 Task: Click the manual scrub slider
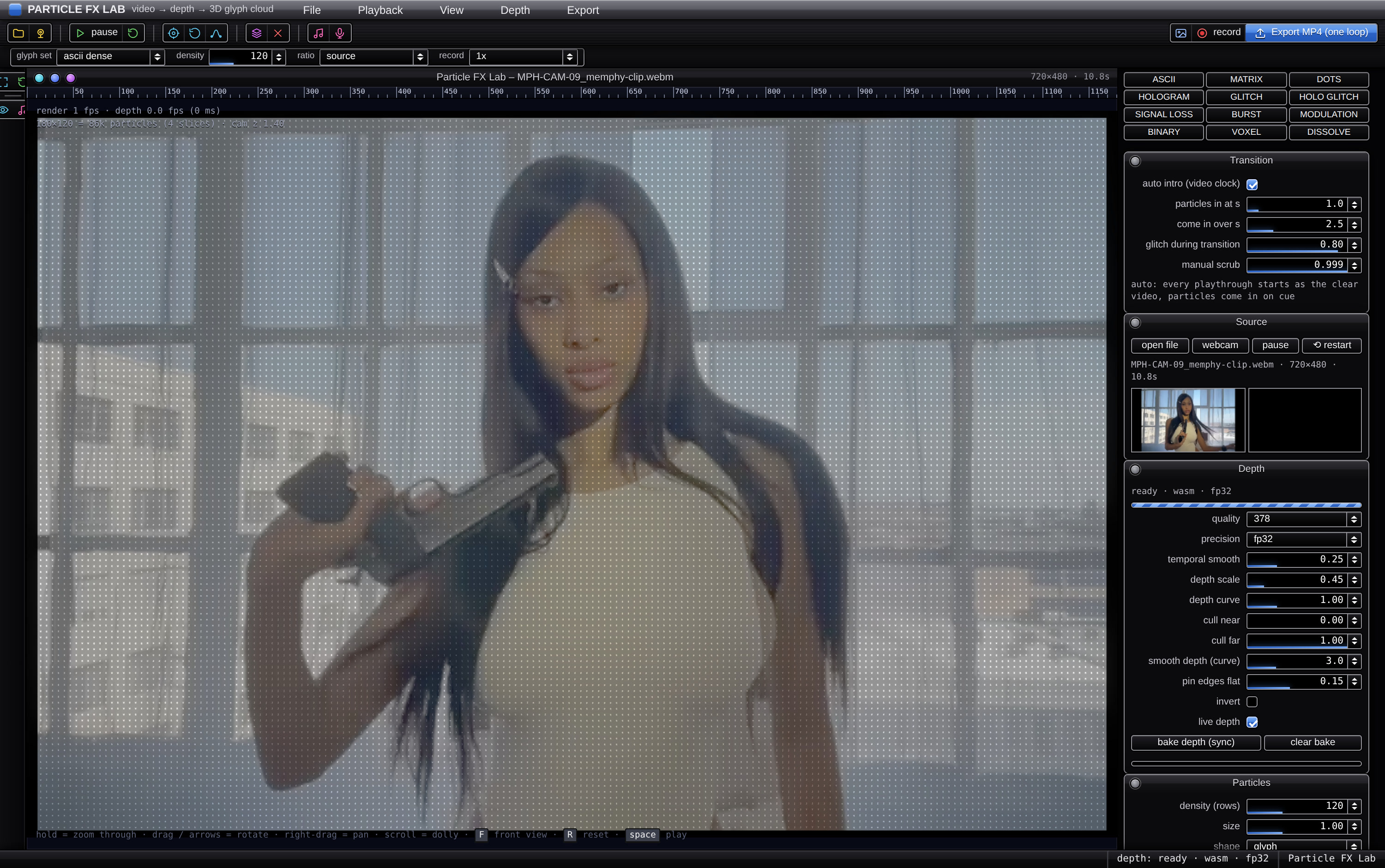1297,265
